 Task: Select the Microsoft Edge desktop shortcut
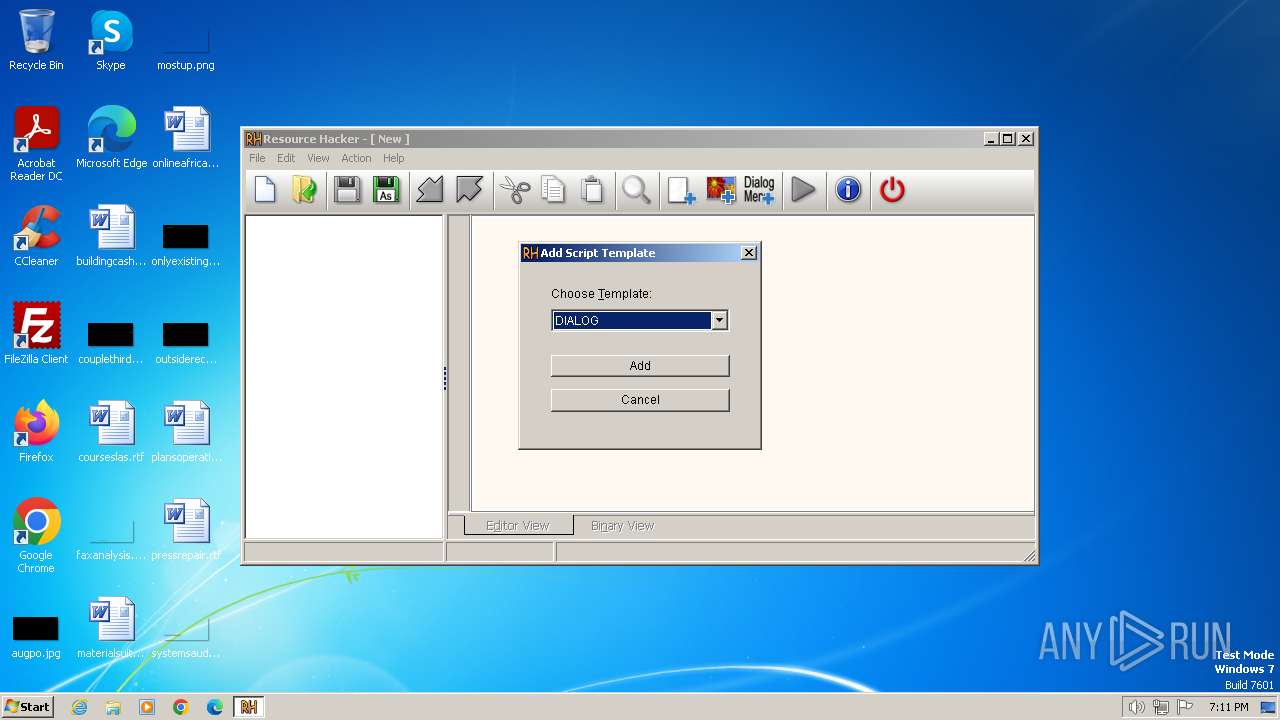point(111,138)
